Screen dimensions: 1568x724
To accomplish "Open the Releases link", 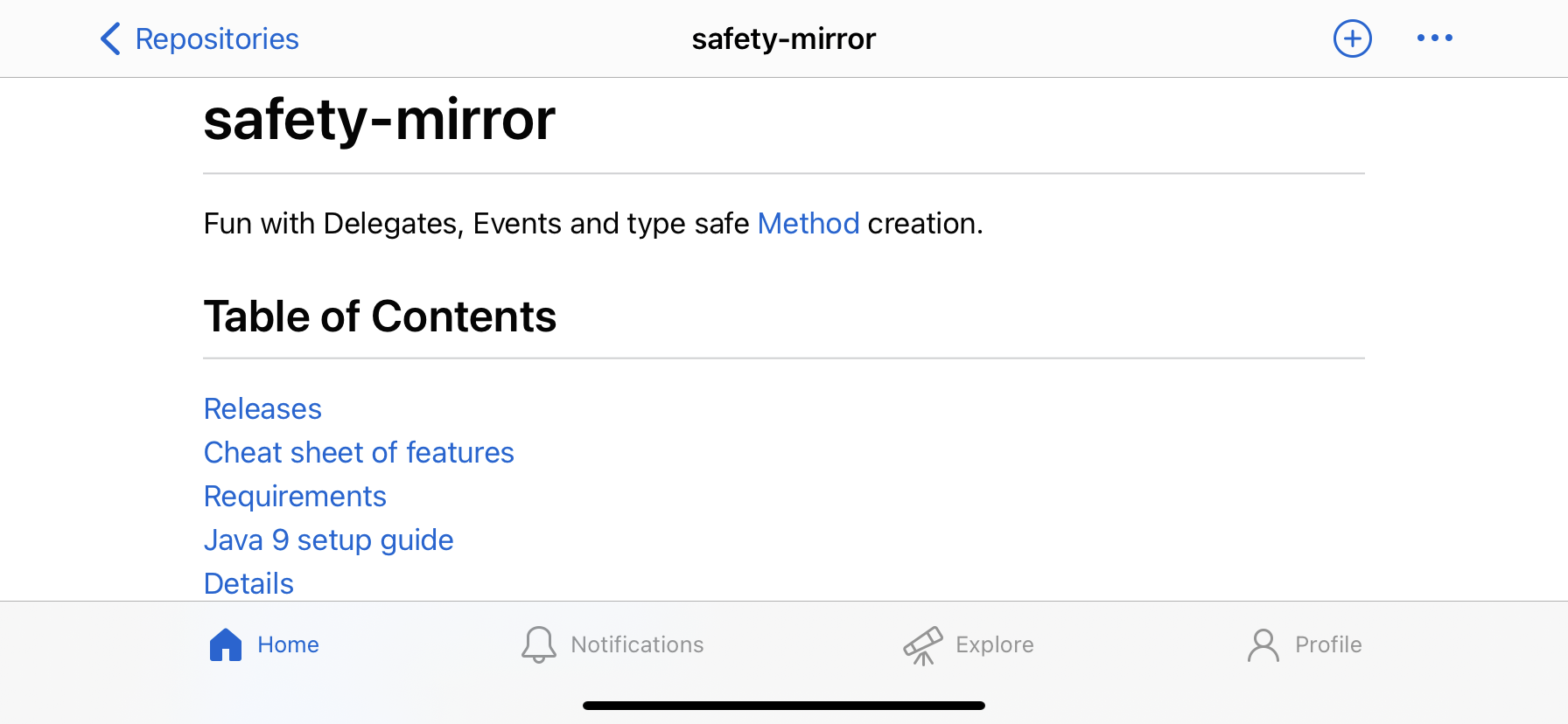I will [262, 408].
